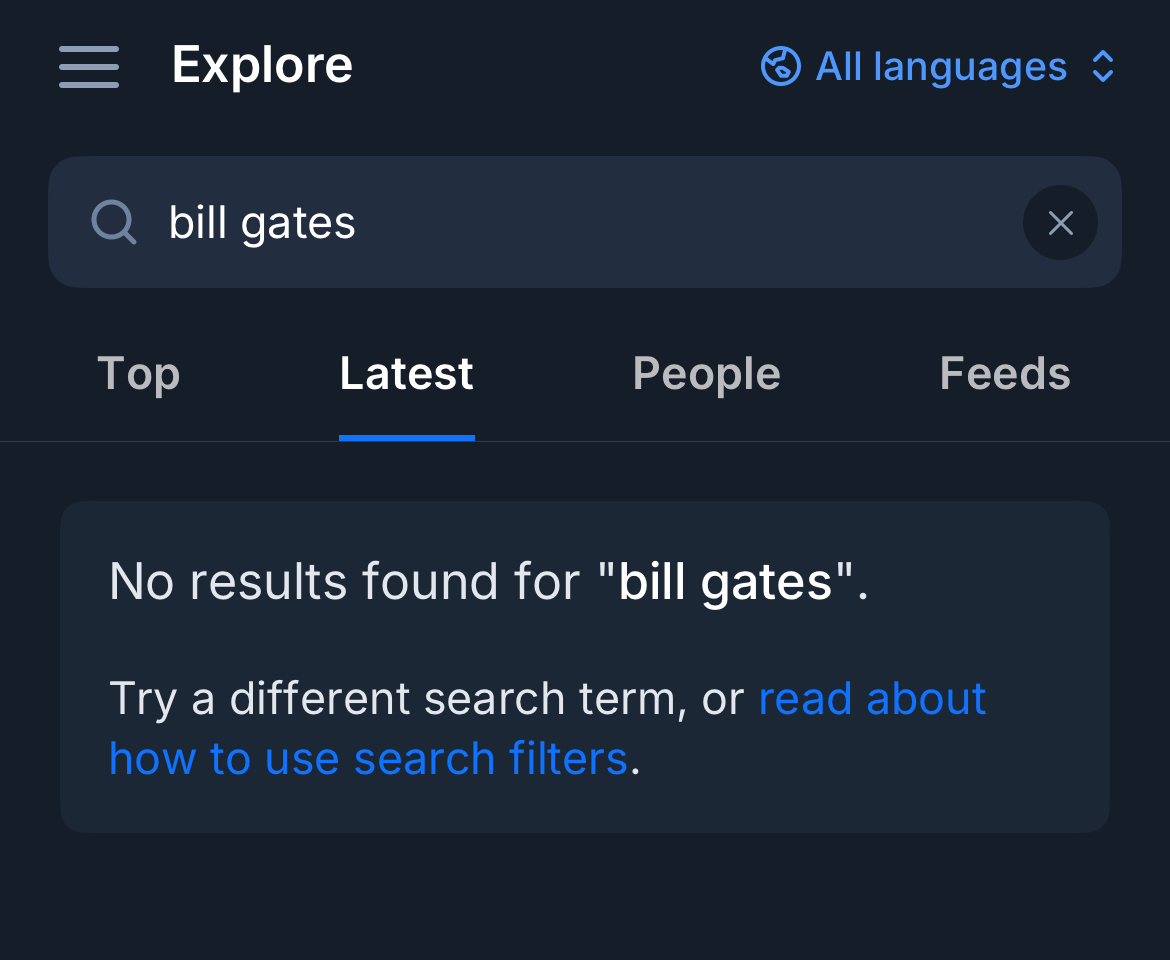This screenshot has height=960, width=1170.
Task: Click the bold "bill gates" in the message
Action: point(726,581)
